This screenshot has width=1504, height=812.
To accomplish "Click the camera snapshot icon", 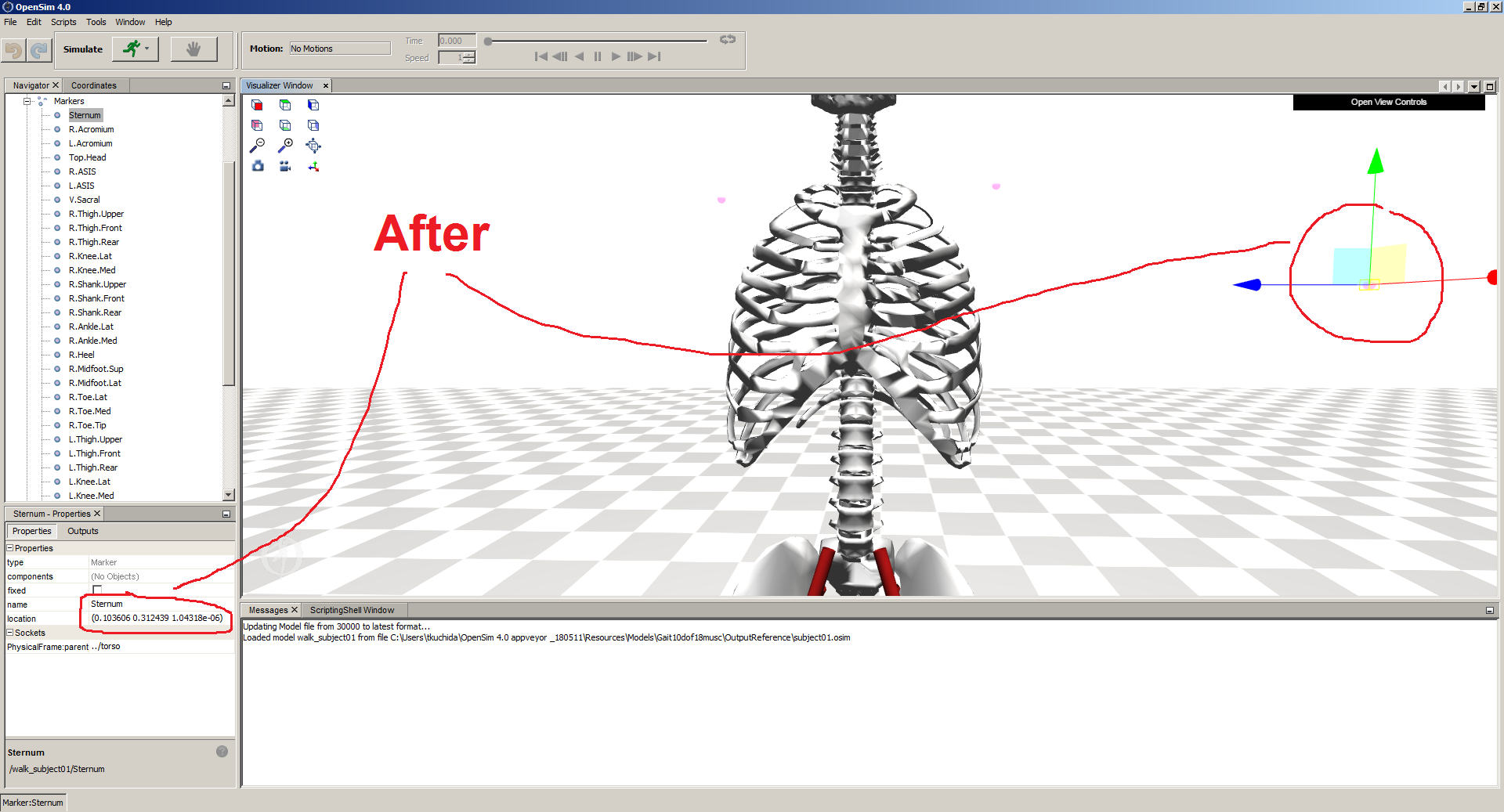I will [x=258, y=166].
